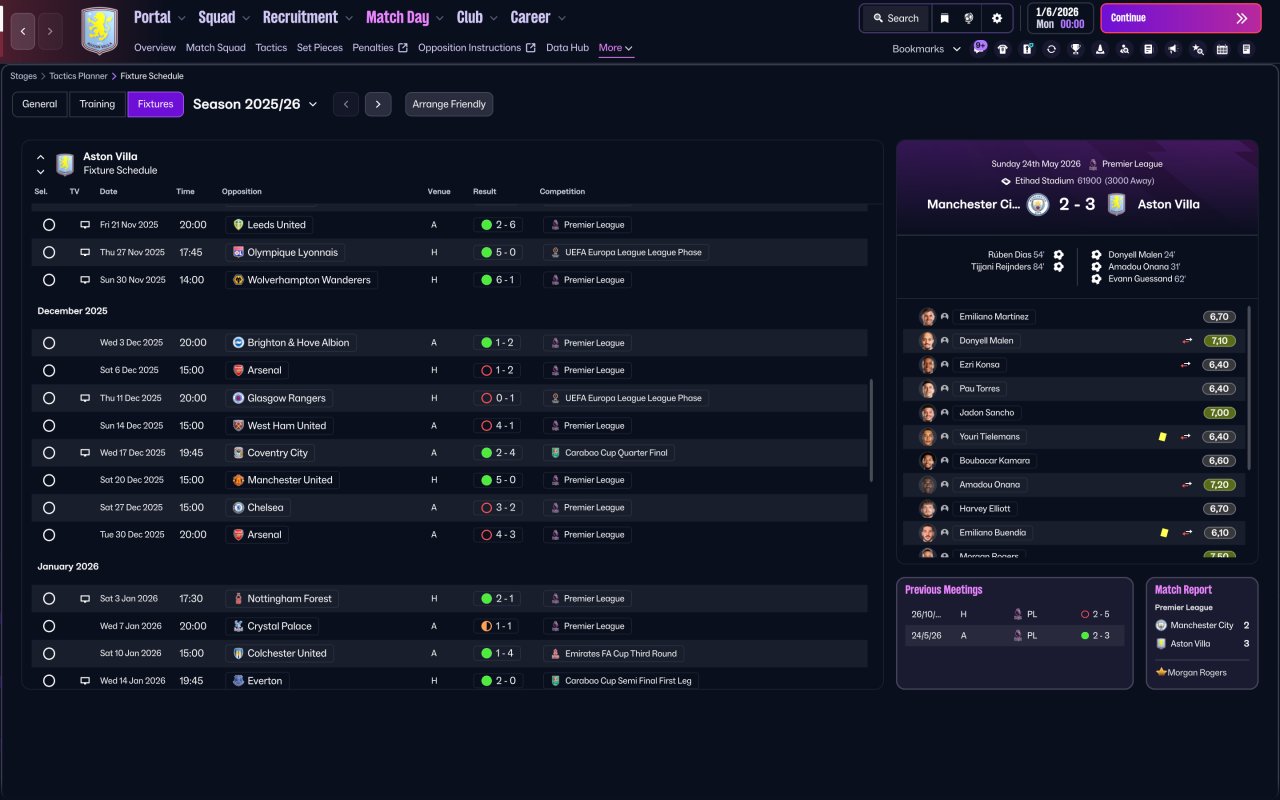Click Amadou Onana's 7,20 rating pill

(1219, 485)
